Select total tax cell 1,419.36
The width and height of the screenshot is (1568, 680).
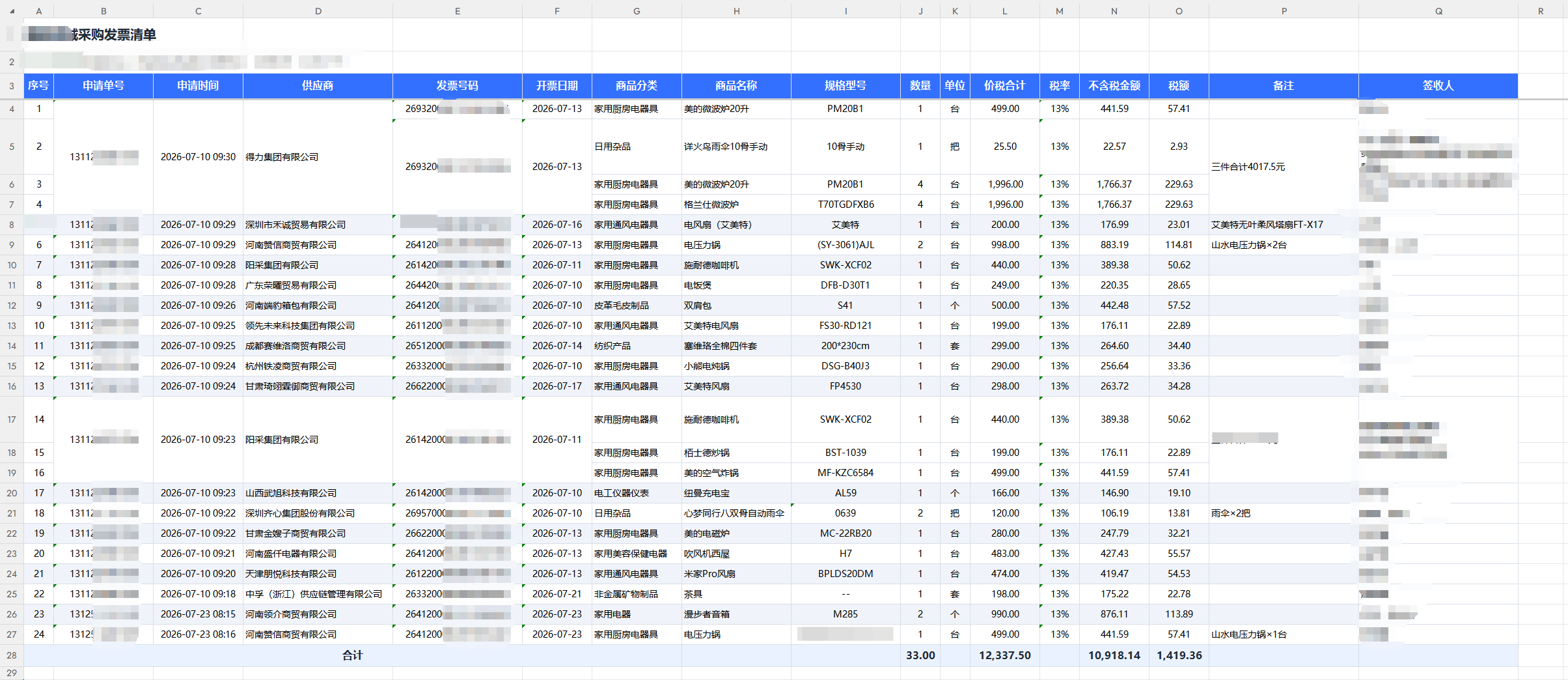point(1179,655)
